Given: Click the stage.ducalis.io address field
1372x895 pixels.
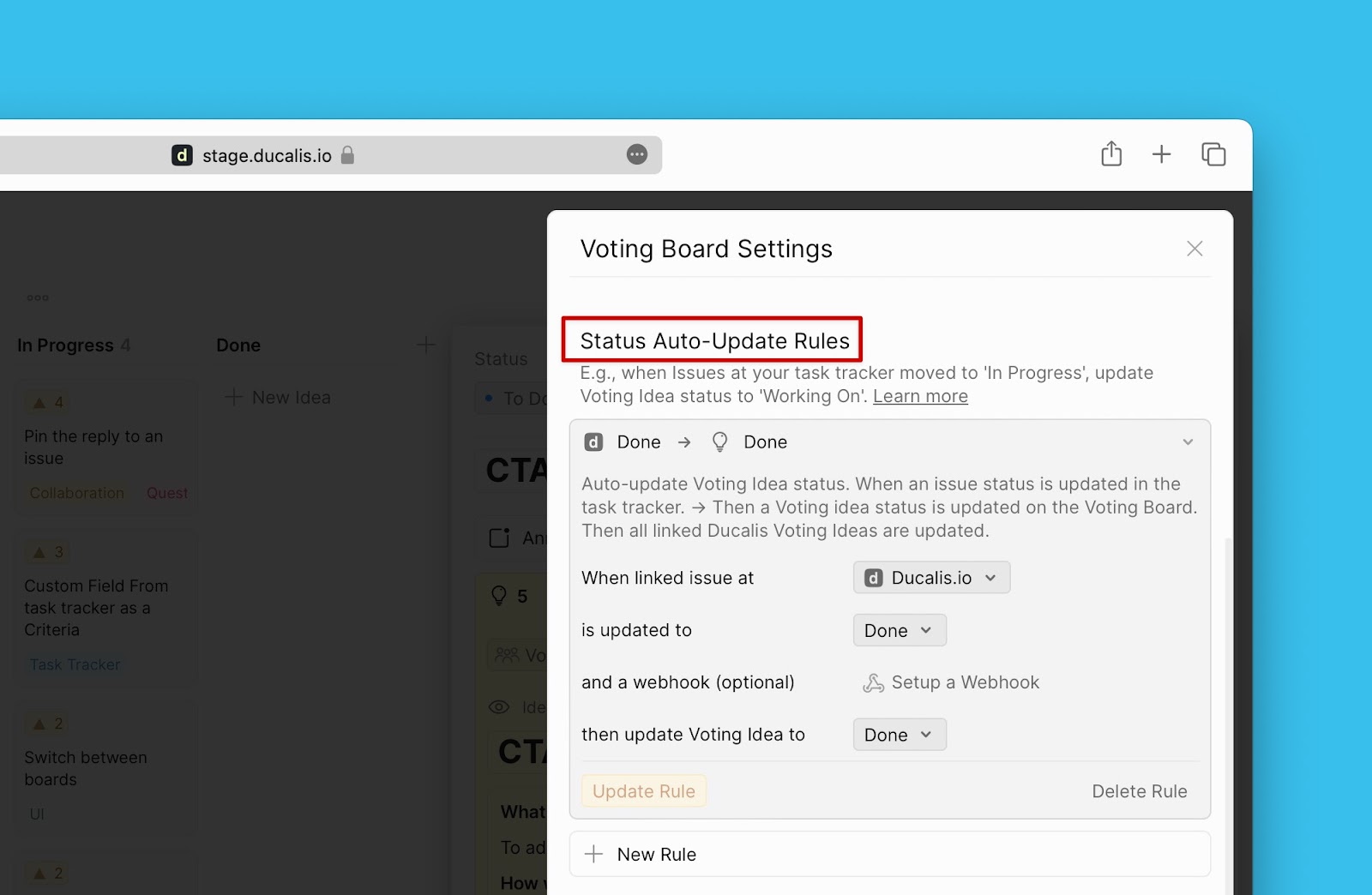Looking at the screenshot, I should tap(331, 155).
